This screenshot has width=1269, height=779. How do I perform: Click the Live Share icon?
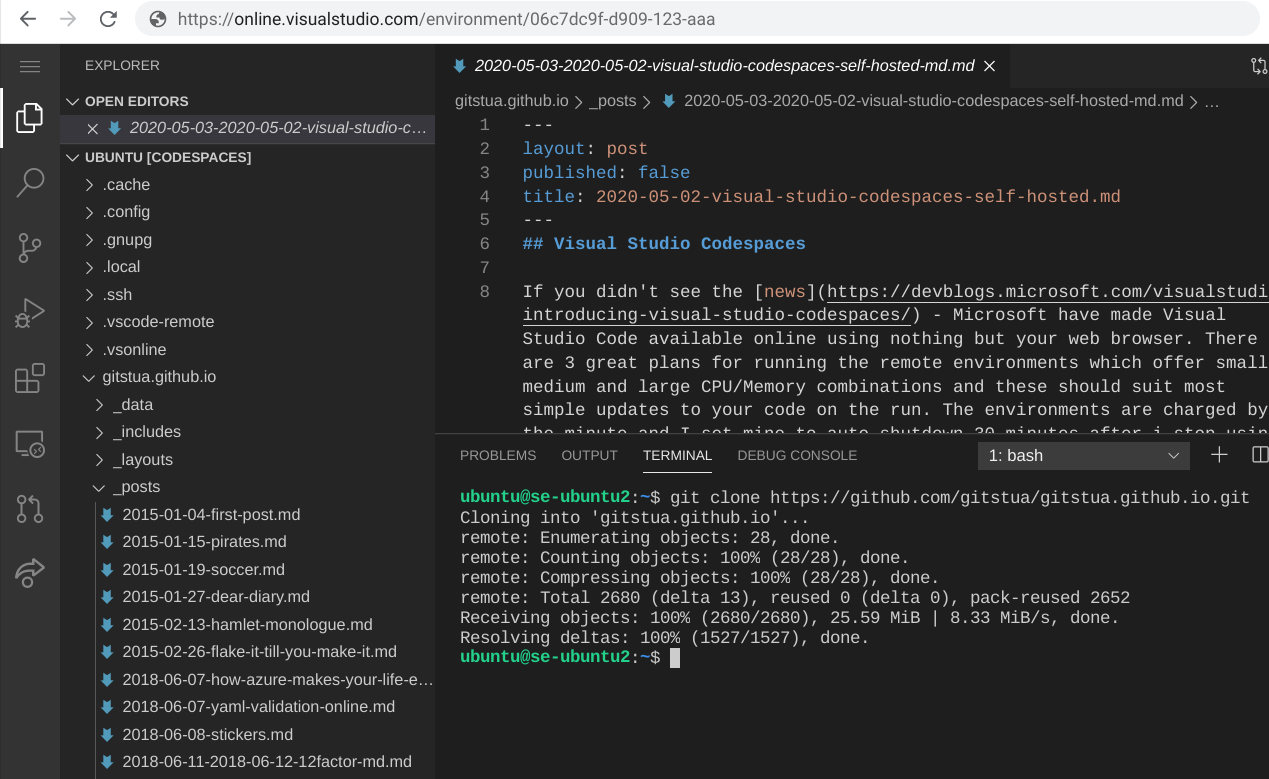pos(30,570)
